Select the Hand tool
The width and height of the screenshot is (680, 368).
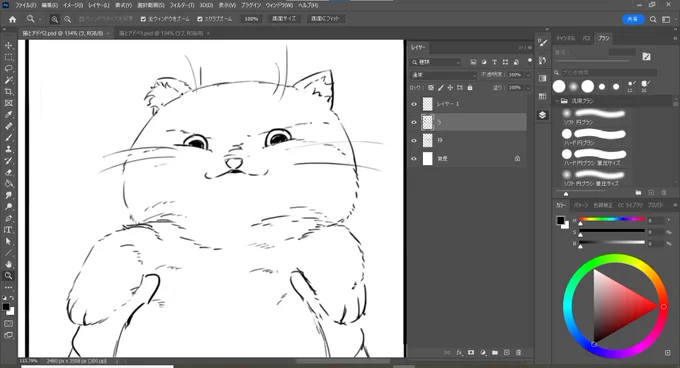tap(8, 264)
